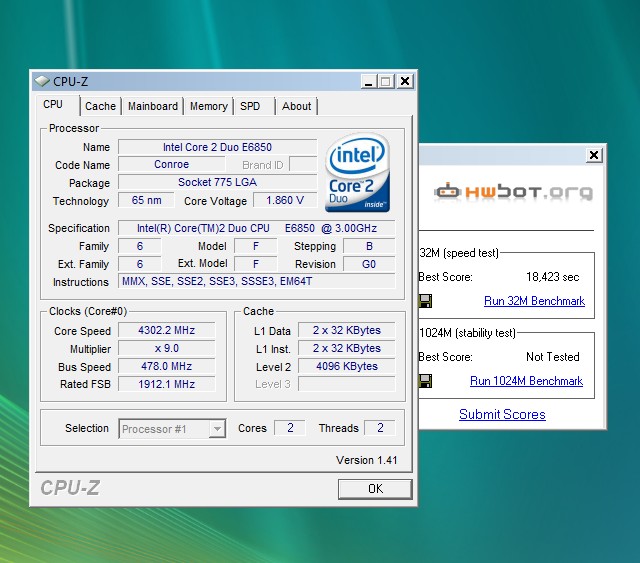The height and width of the screenshot is (563, 640).
Task: Close the hwbot.org benchmark panel
Action: pos(594,155)
